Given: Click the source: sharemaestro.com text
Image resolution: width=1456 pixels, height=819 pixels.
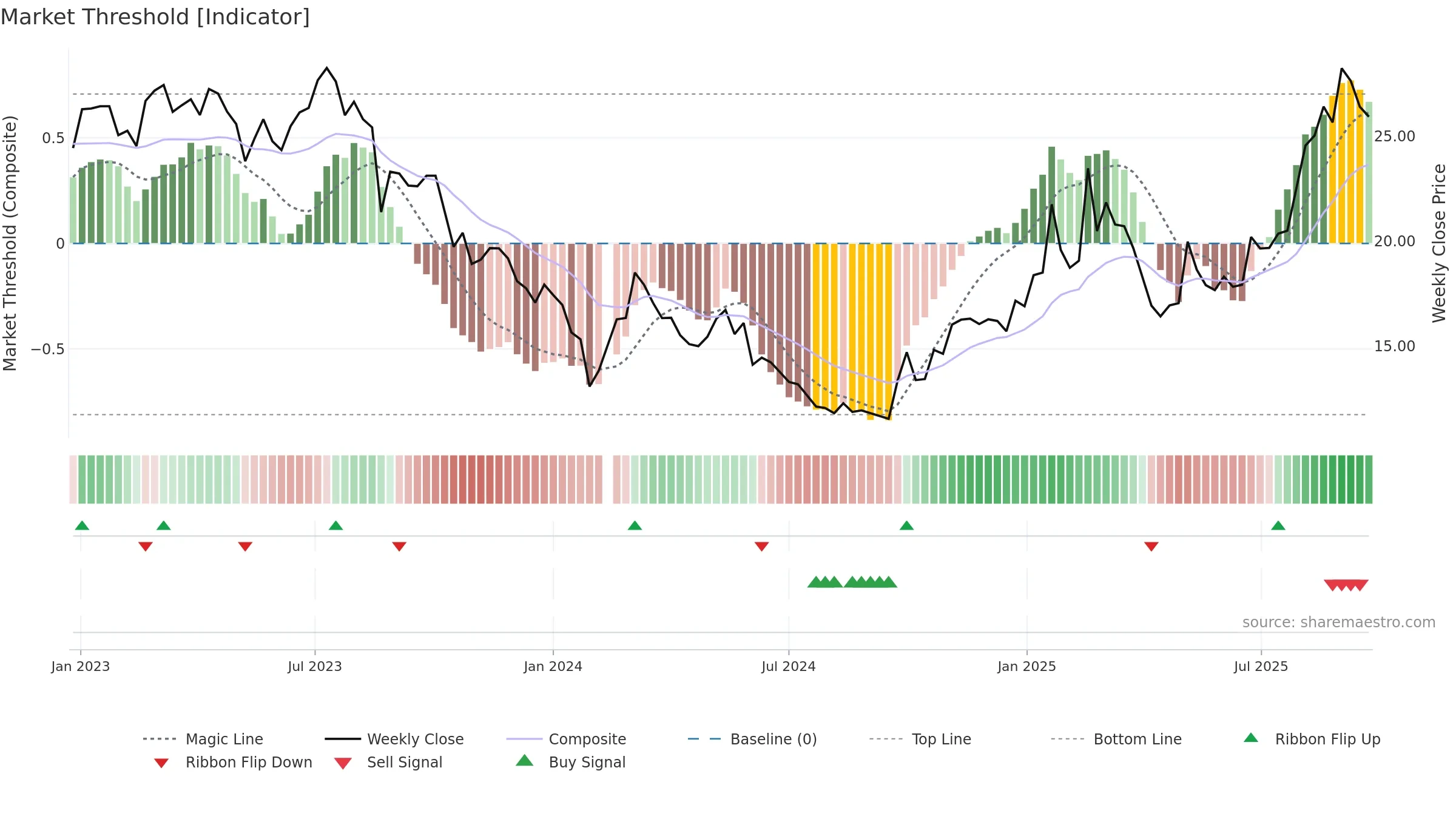Looking at the screenshot, I should (x=1339, y=622).
